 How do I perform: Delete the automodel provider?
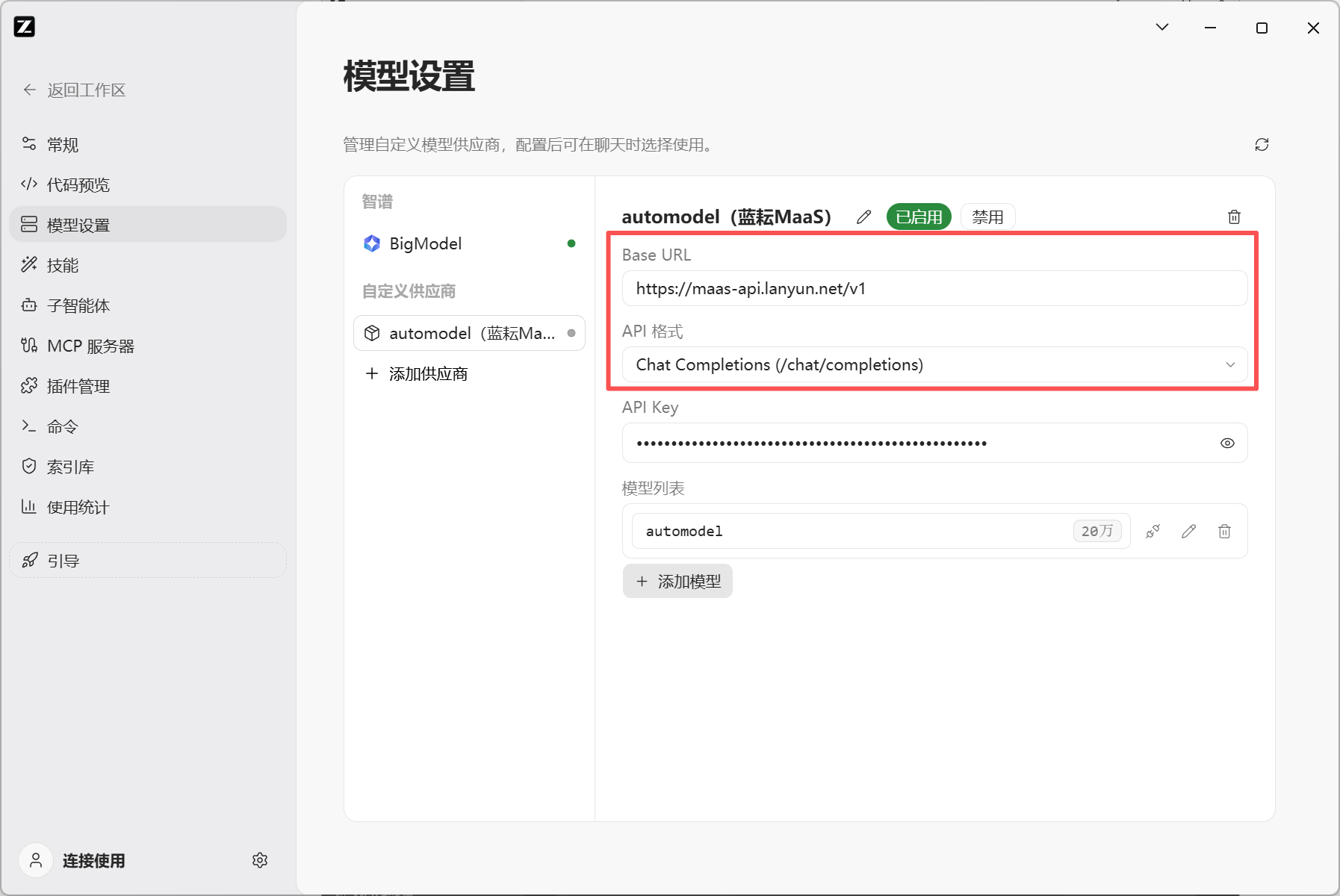click(x=1234, y=217)
